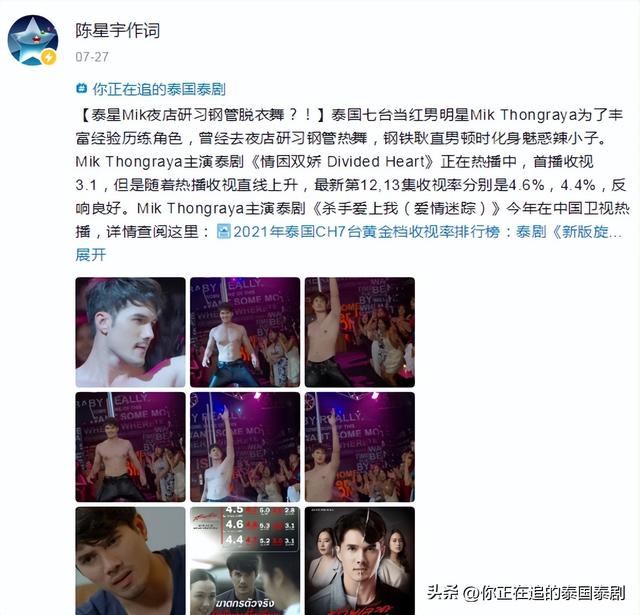The image size is (640, 615).
Task: Open the drama poster with three faces
Action: [x=360, y=561]
